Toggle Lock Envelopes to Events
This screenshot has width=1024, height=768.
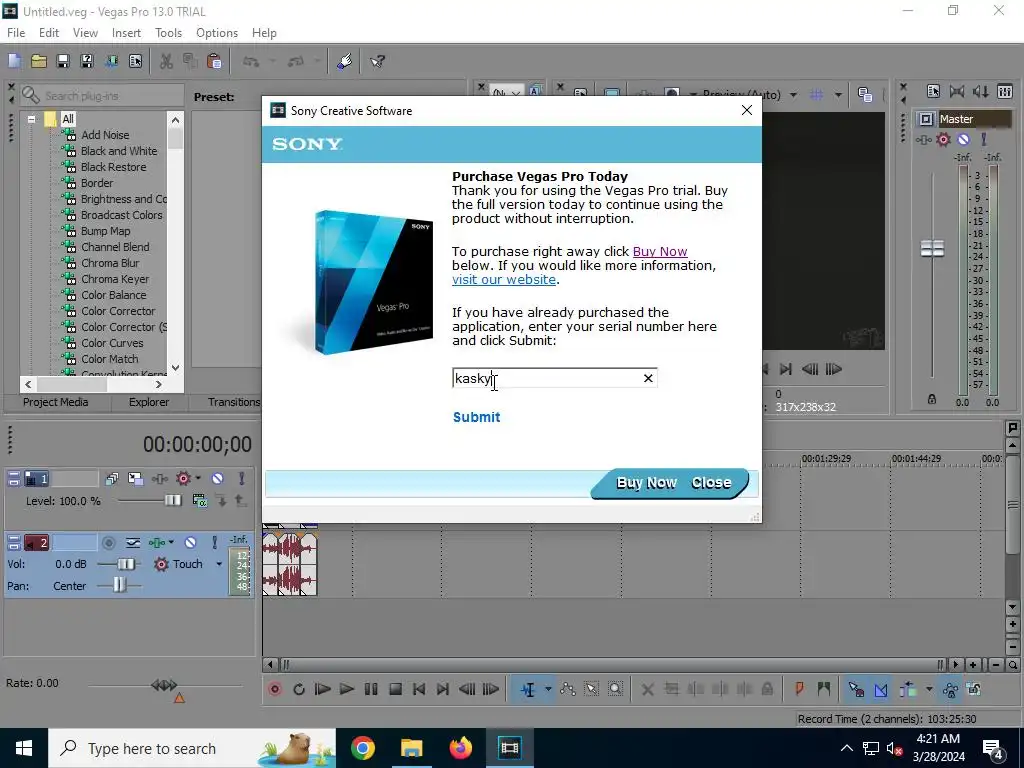(x=950, y=689)
